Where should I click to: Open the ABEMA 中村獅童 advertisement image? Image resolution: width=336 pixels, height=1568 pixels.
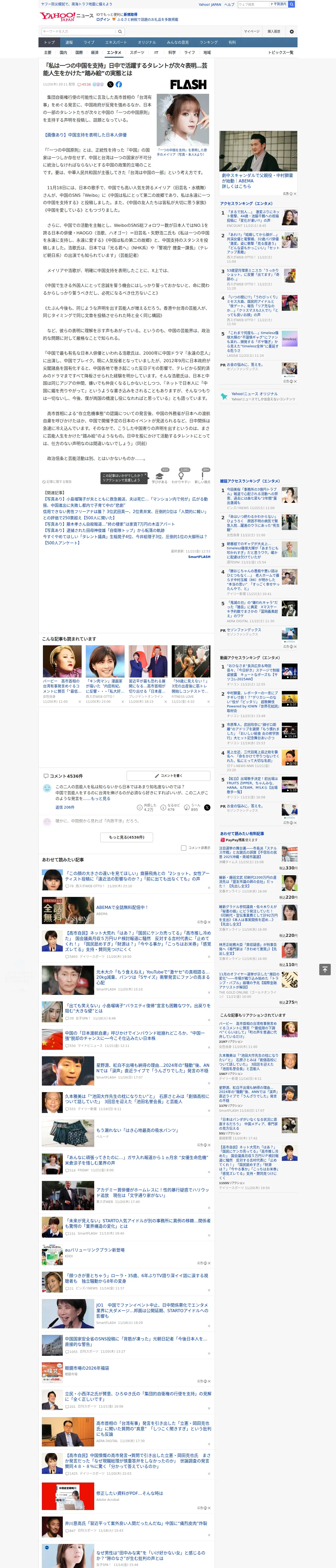259,151
